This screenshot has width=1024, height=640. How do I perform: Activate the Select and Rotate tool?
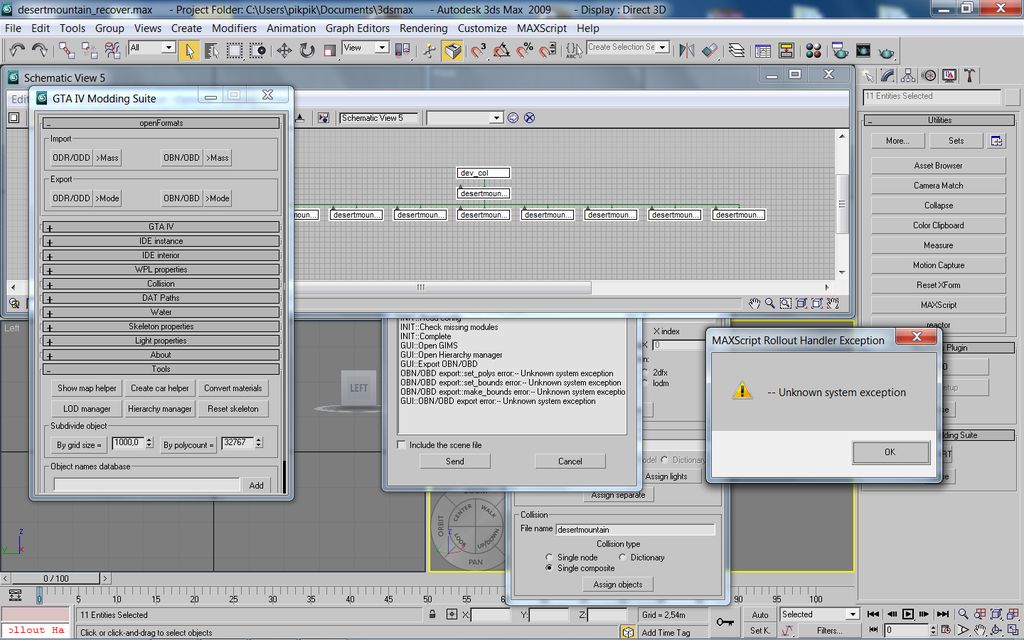pos(307,50)
